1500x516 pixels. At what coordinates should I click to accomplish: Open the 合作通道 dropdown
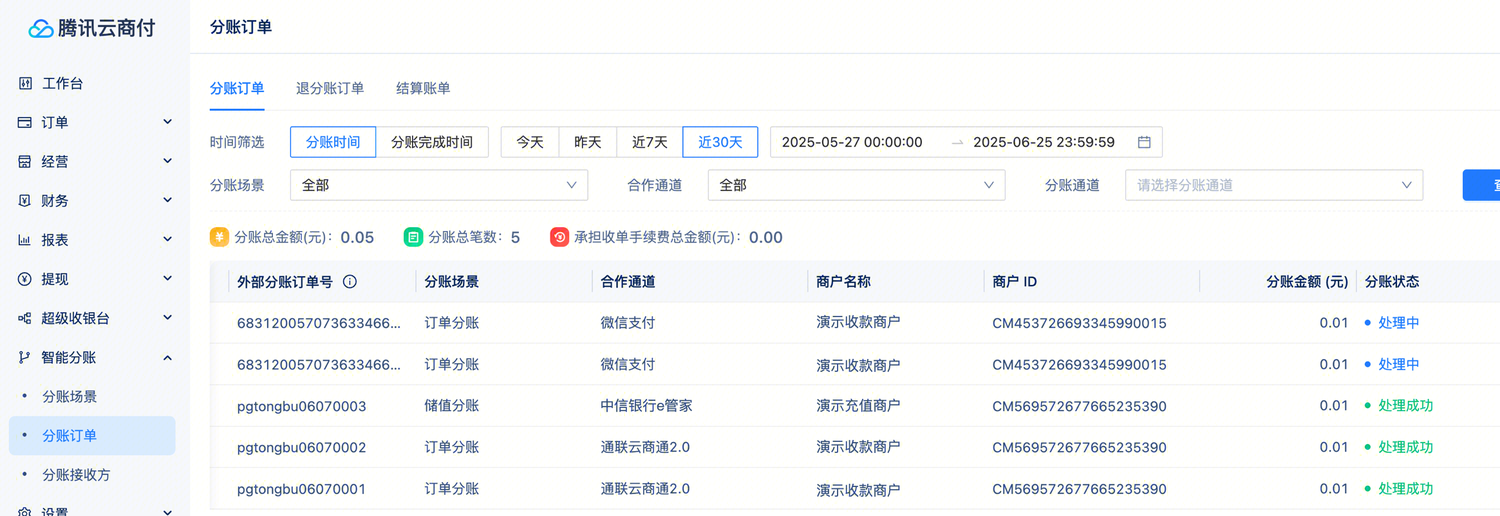coord(856,185)
